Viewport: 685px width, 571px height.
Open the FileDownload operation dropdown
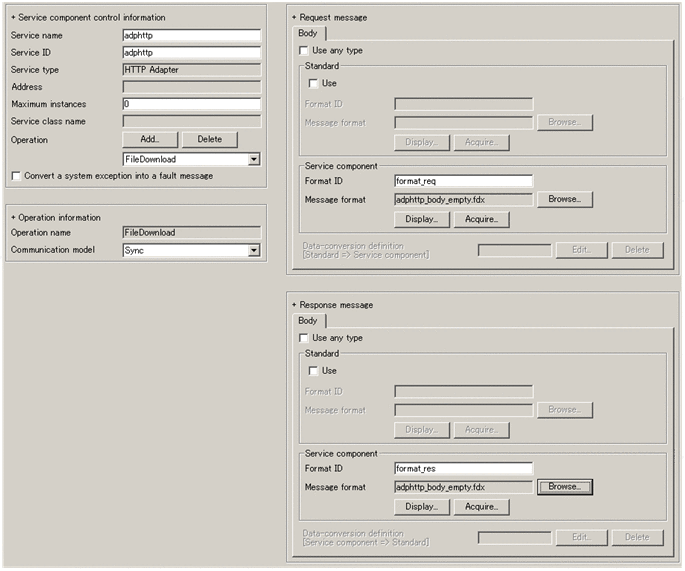click(x=253, y=159)
